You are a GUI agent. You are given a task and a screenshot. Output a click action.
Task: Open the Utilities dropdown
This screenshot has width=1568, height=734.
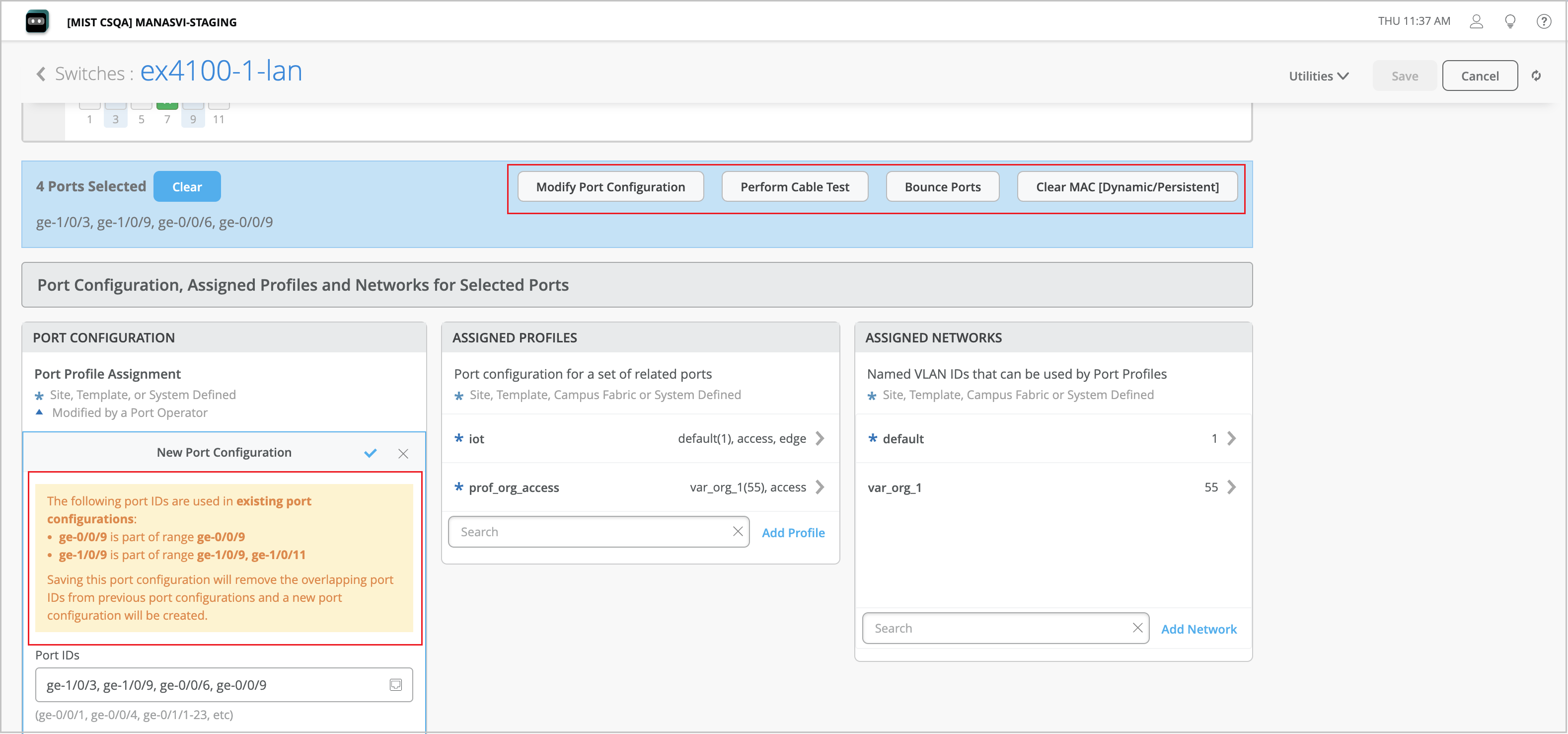(x=1318, y=76)
